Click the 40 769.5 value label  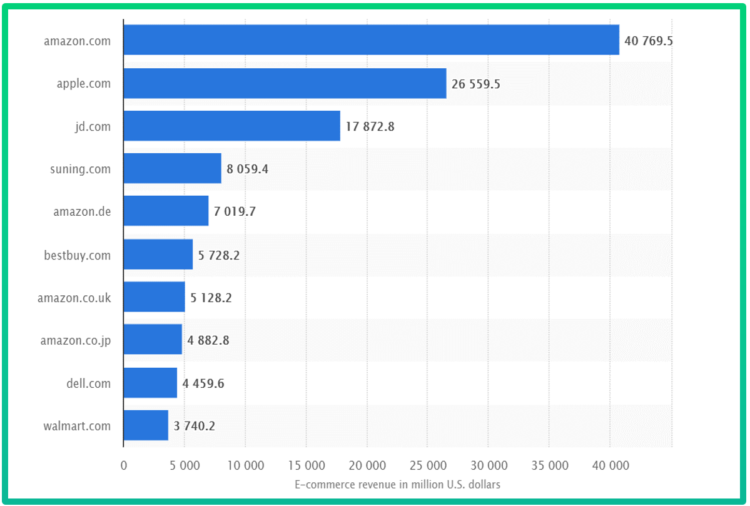pyautogui.click(x=649, y=41)
